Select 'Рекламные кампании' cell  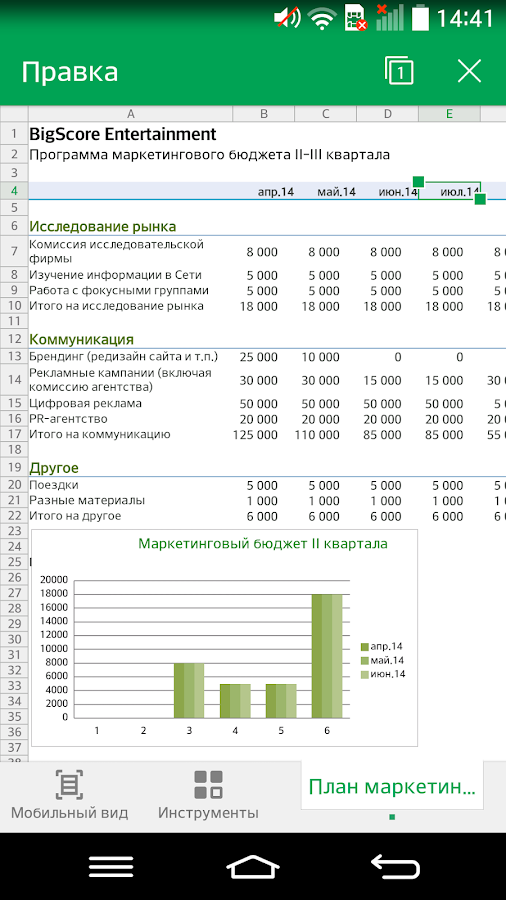click(120, 379)
